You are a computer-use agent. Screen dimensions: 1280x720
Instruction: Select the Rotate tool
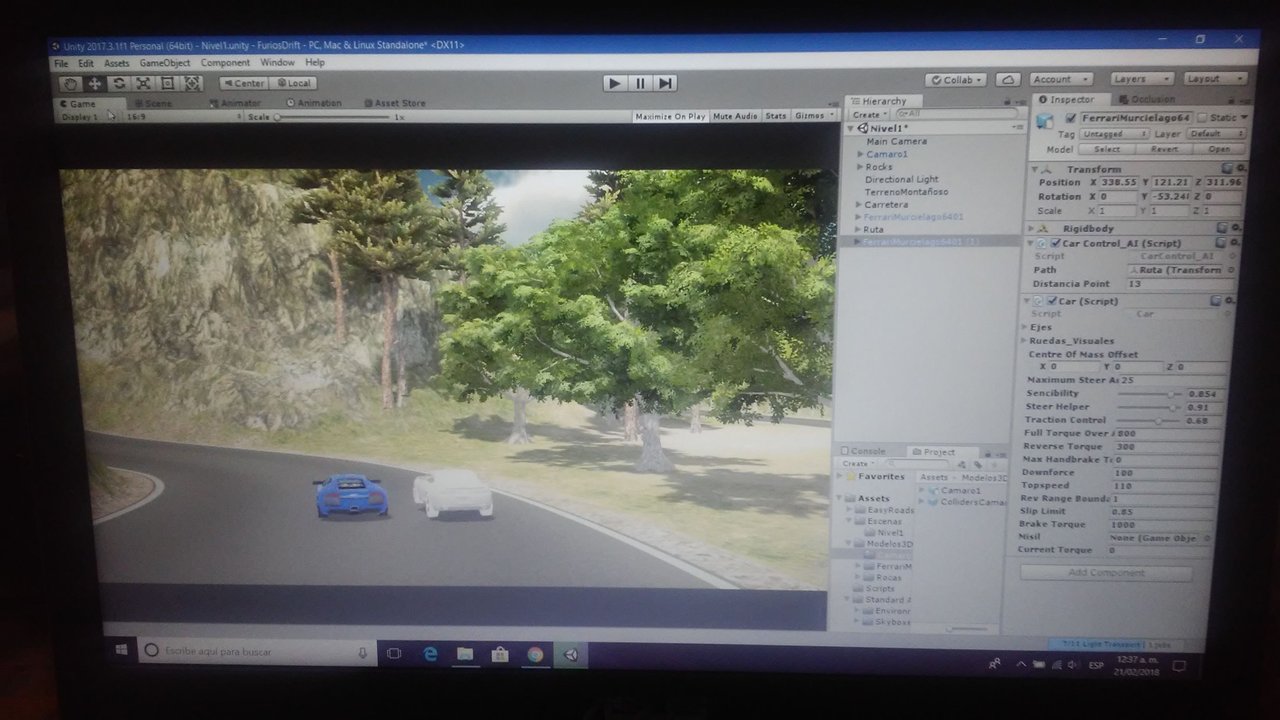[119, 83]
